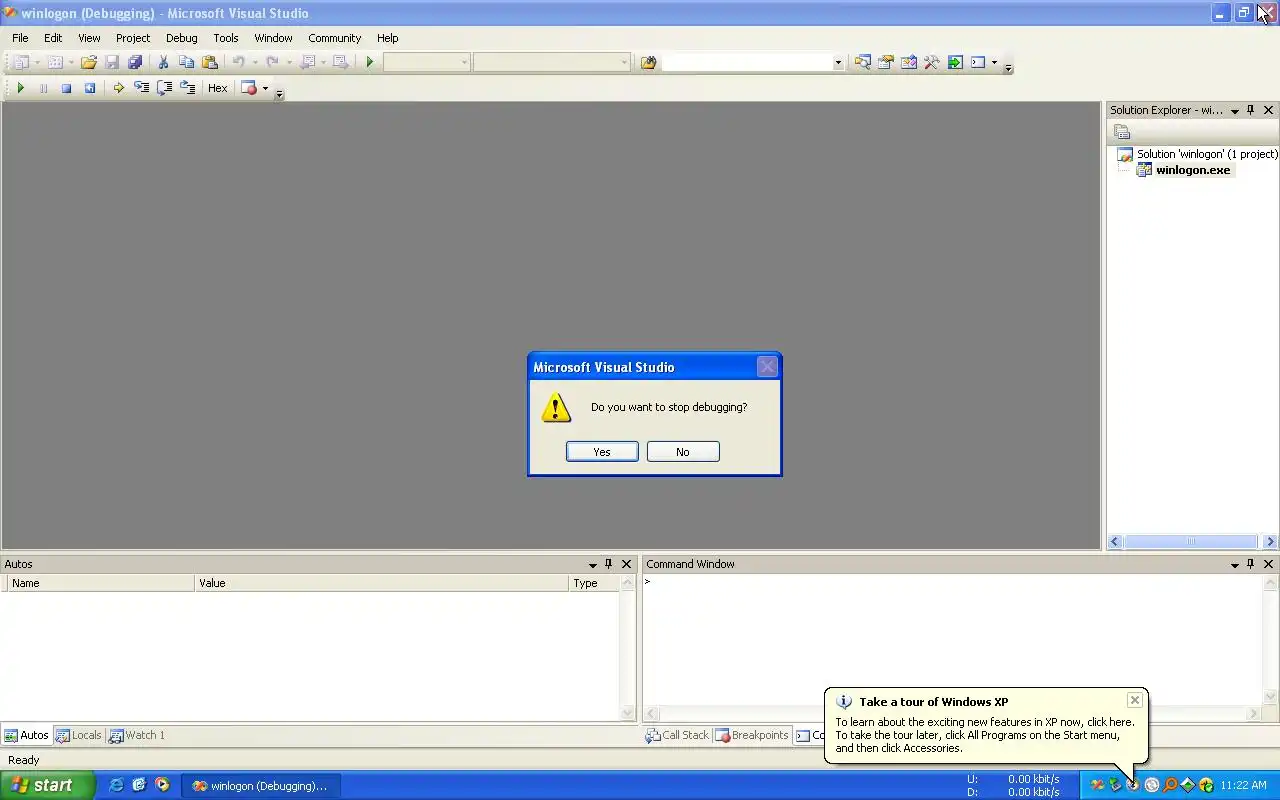Click the Undo arrow icon
Viewport: 1280px width, 800px height.
[238, 62]
